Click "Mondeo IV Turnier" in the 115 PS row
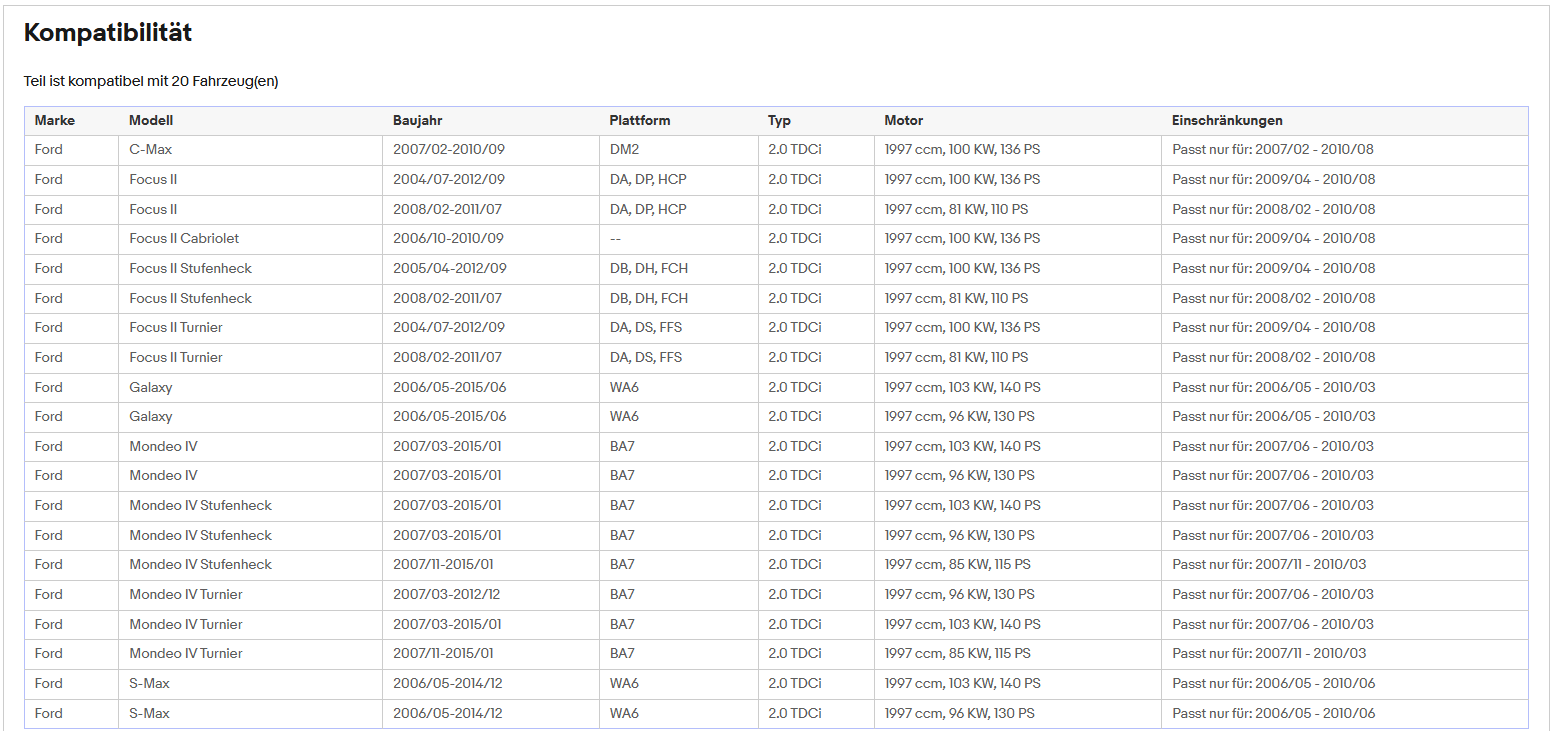Image resolution: width=1554 pixels, height=731 pixels. coord(186,653)
